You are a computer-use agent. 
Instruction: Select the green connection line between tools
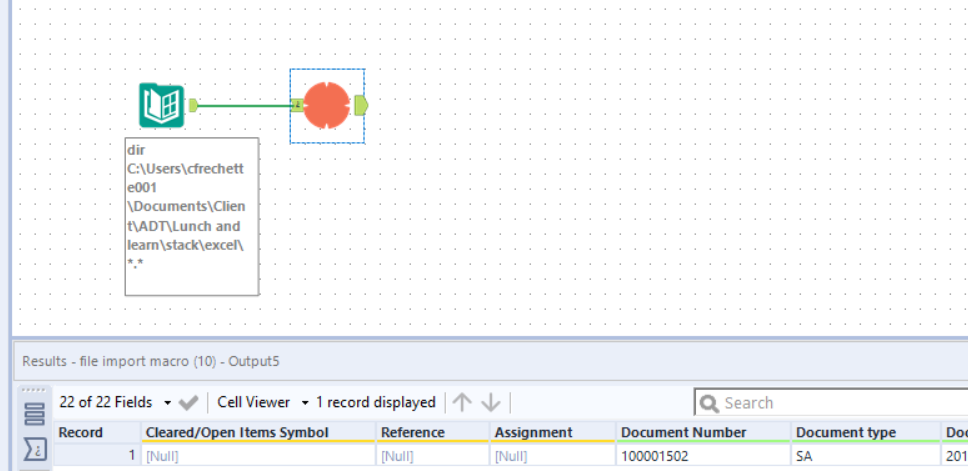point(244,106)
